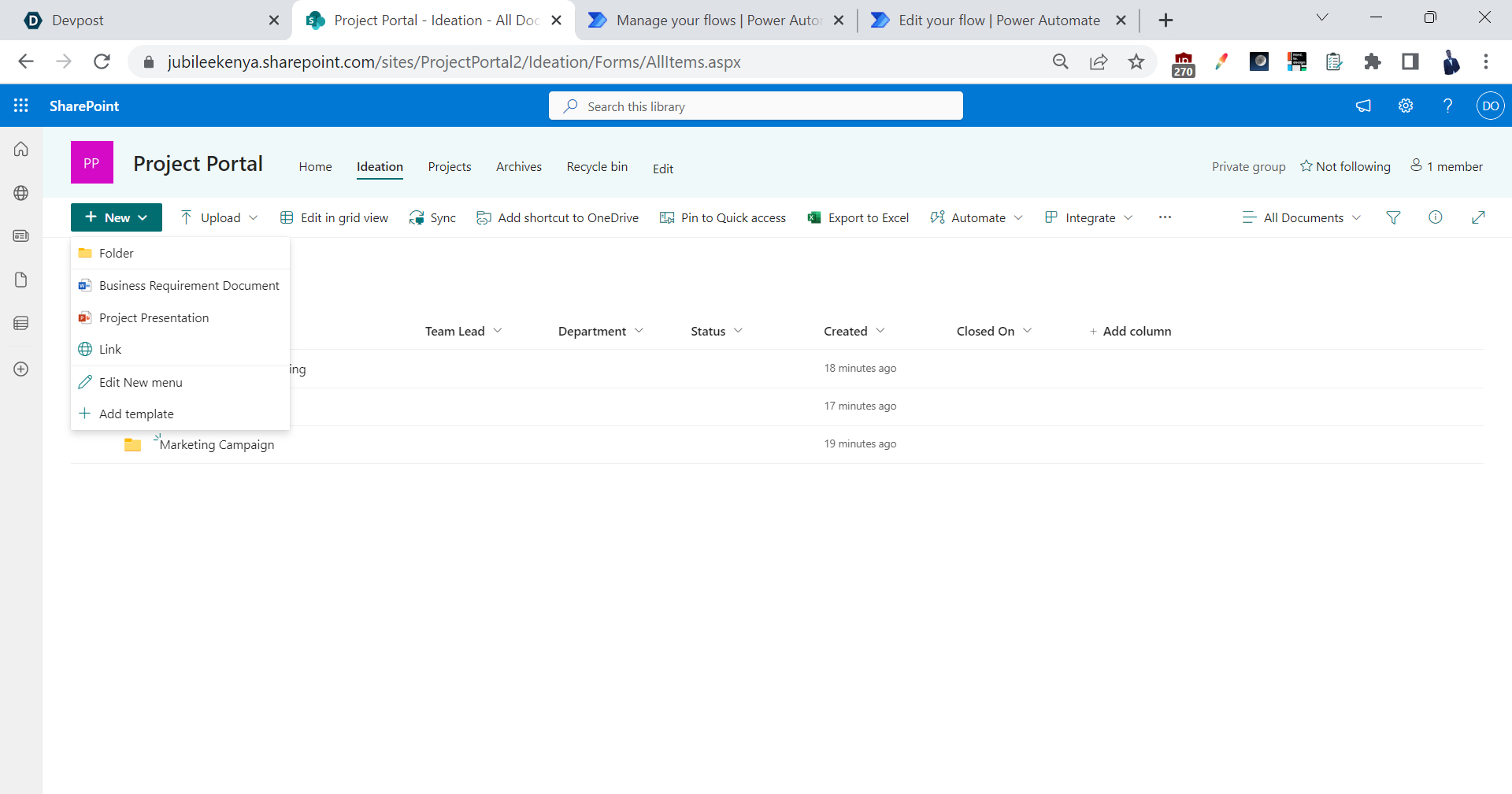Viewport: 1512px width, 794px height.
Task: Open the Chrome three-dot menu
Action: pyautogui.click(x=1486, y=61)
